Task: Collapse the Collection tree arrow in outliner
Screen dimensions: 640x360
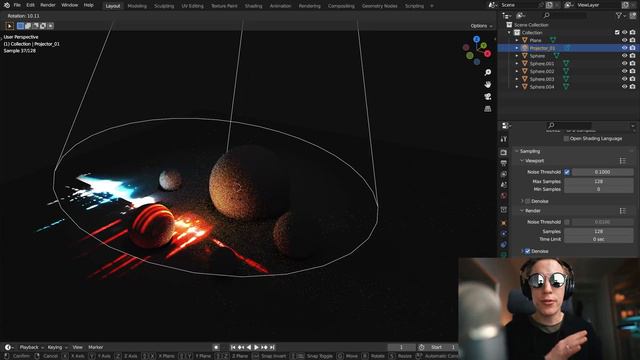Action: click(x=509, y=33)
